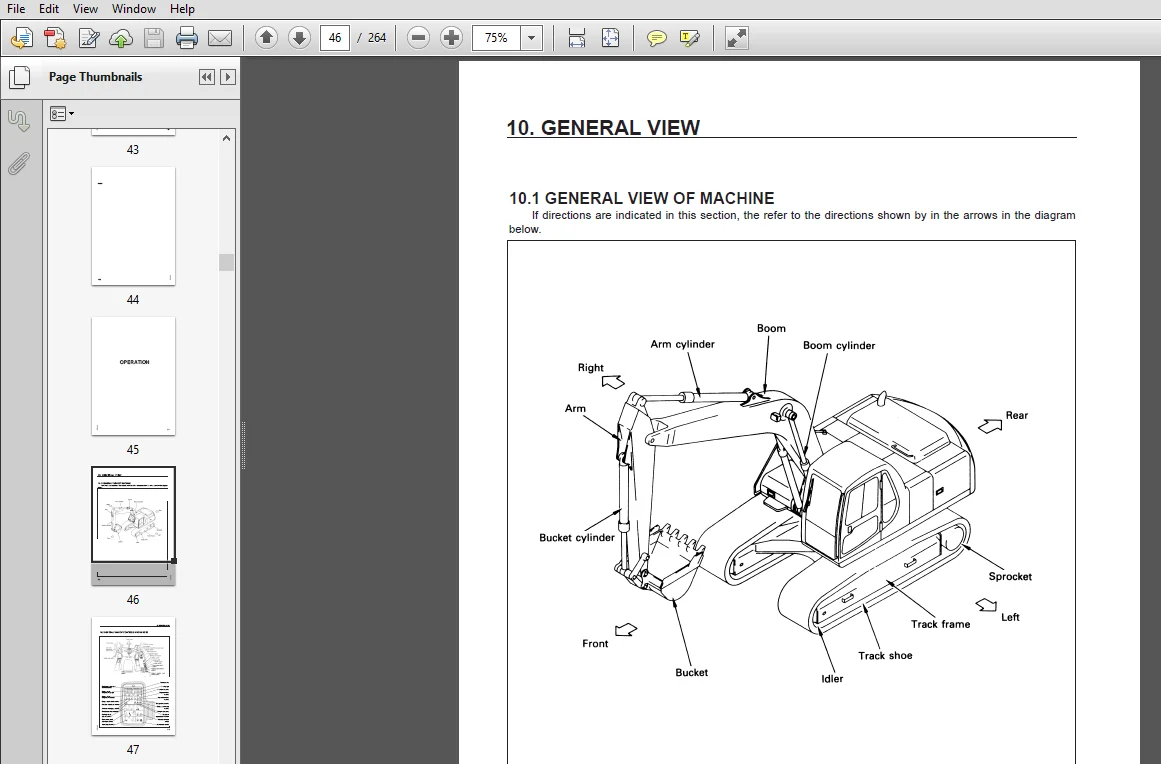Image resolution: width=1161 pixels, height=764 pixels.
Task: Click the 'Track shoe' diagram label
Action: [x=886, y=656]
